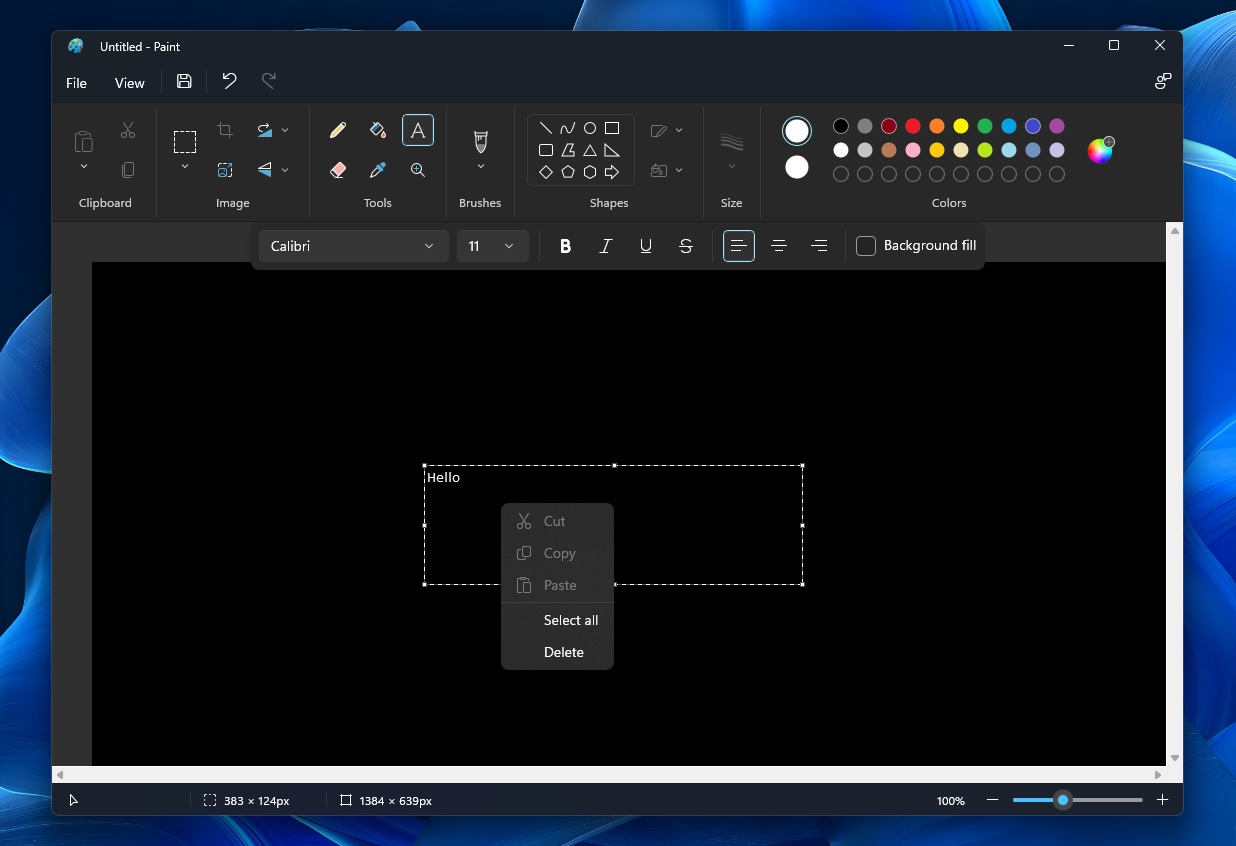This screenshot has height=846, width=1236.
Task: Click Delete in the context menu
Action: (563, 652)
